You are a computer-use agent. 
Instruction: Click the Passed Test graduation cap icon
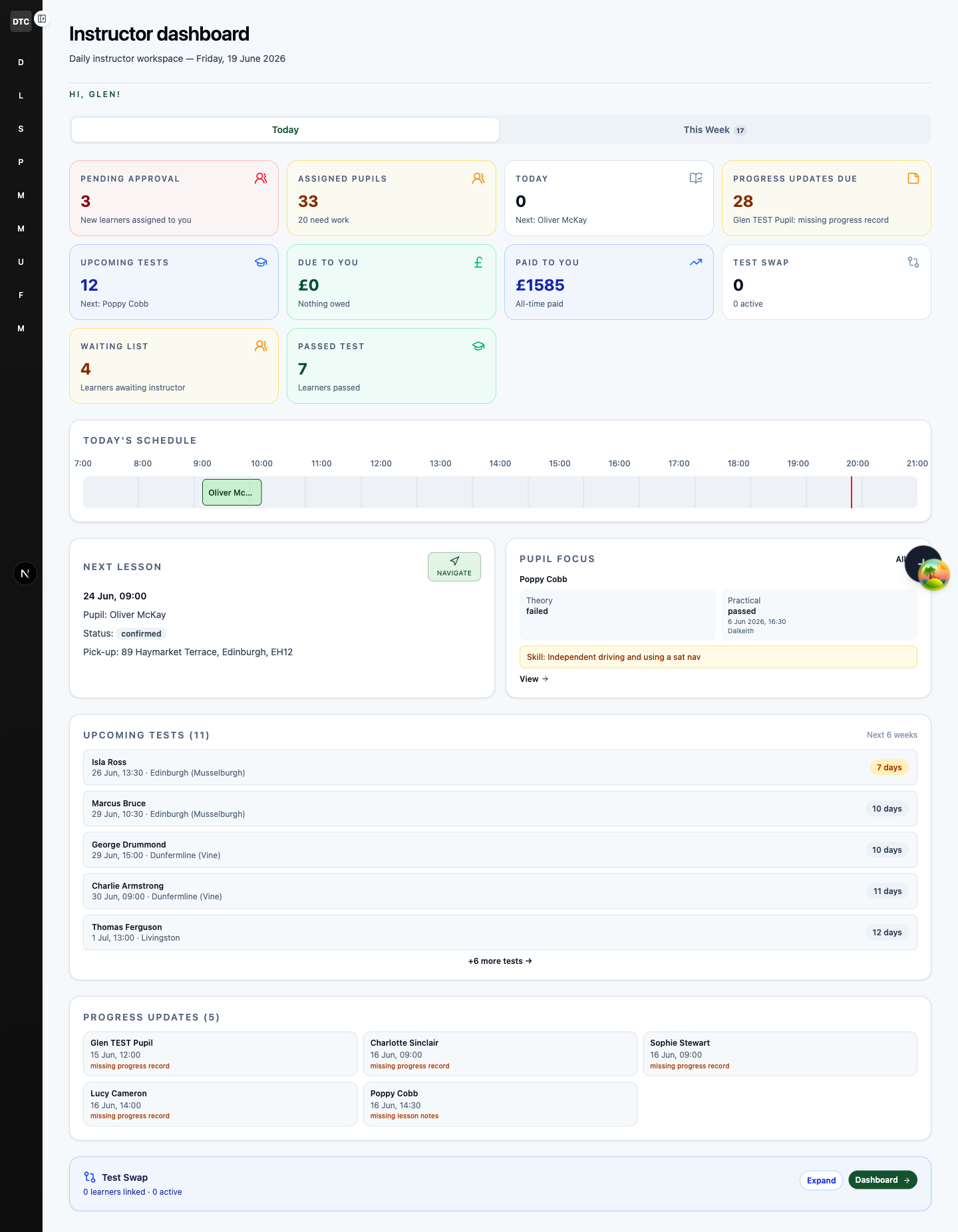(478, 346)
